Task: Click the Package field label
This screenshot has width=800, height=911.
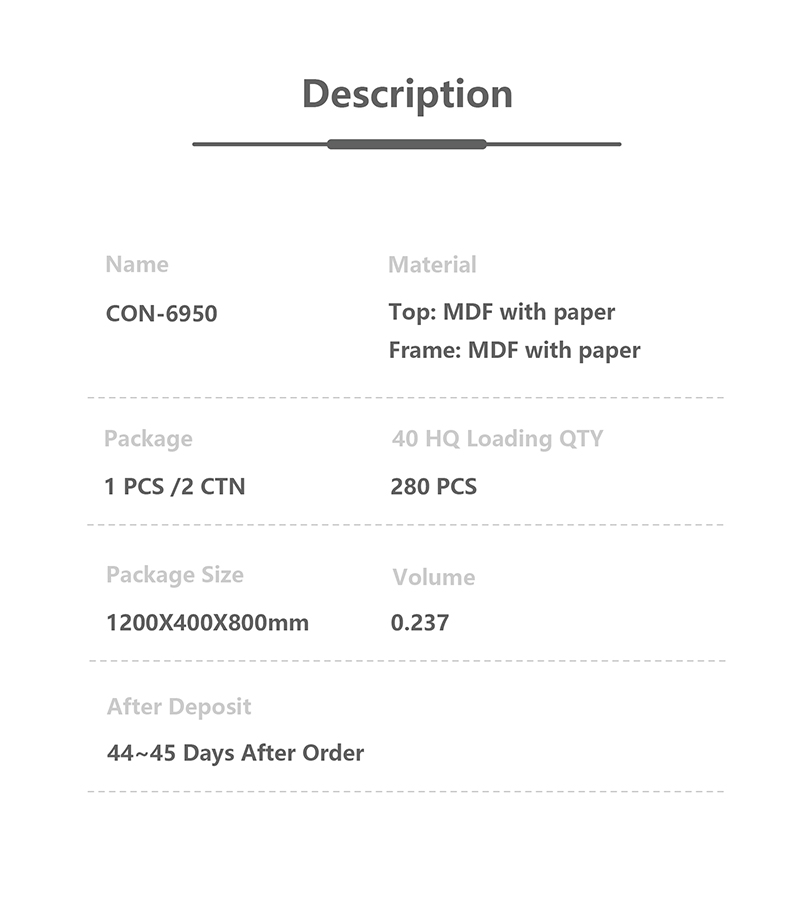Action: pyautogui.click(x=148, y=439)
